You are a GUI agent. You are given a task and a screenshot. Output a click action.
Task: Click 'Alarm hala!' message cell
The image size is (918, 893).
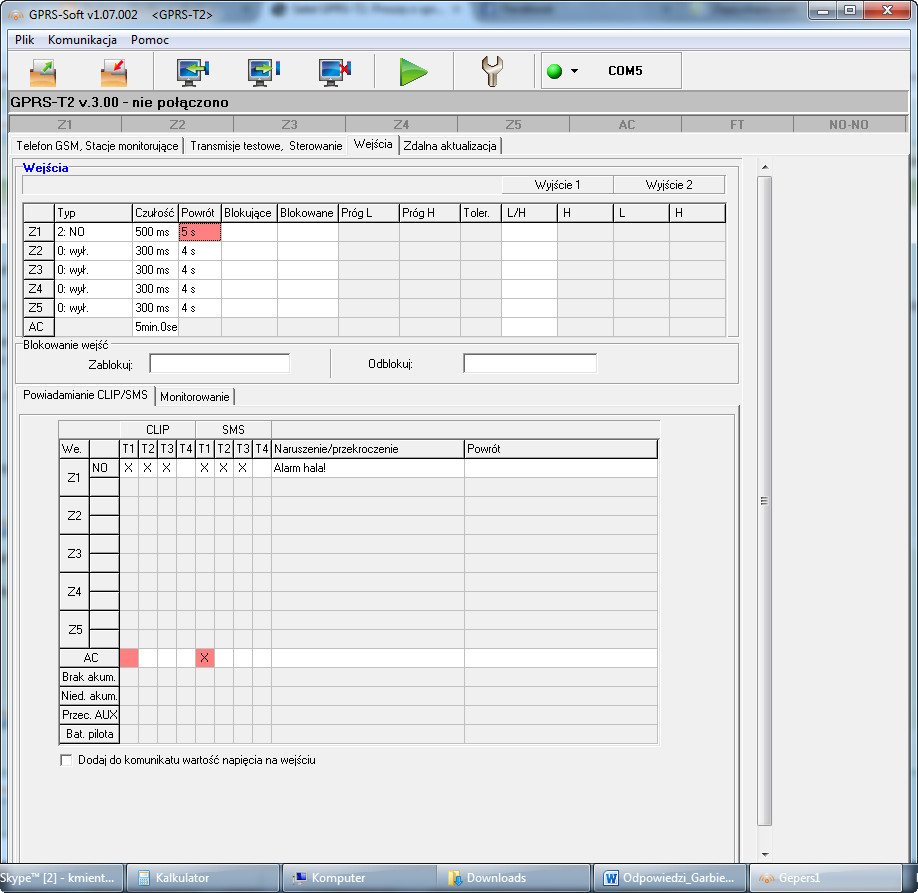(368, 468)
